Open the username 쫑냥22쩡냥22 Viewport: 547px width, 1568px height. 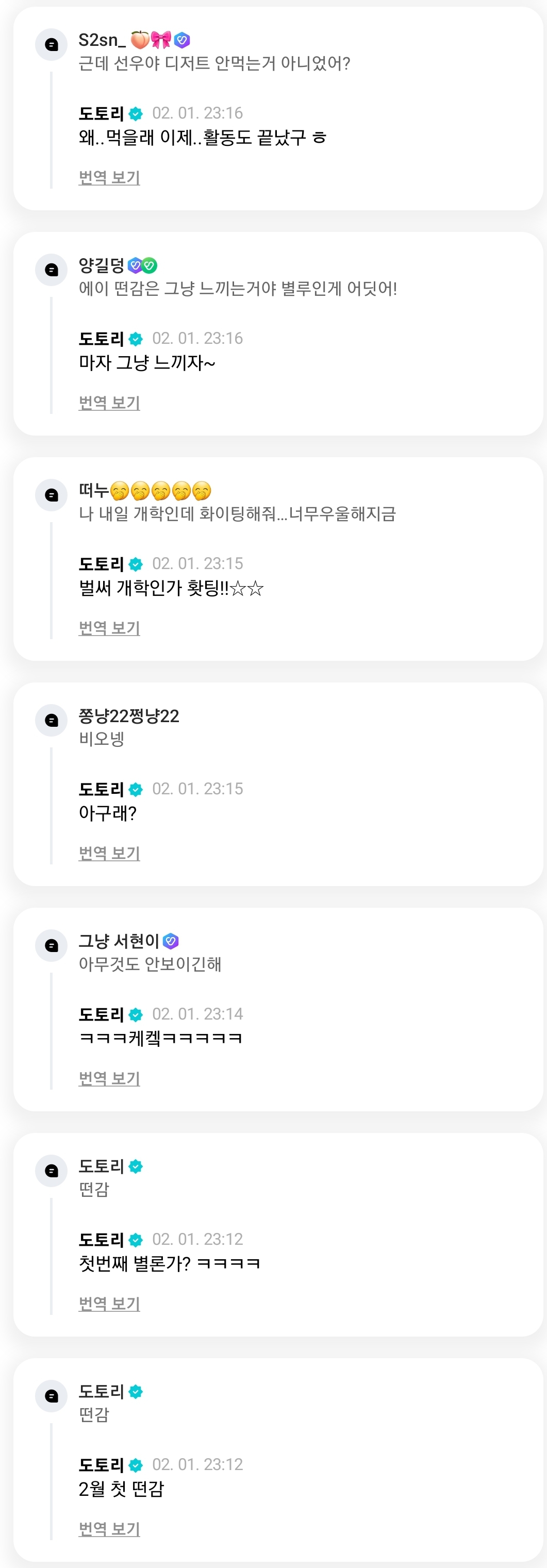(x=129, y=716)
